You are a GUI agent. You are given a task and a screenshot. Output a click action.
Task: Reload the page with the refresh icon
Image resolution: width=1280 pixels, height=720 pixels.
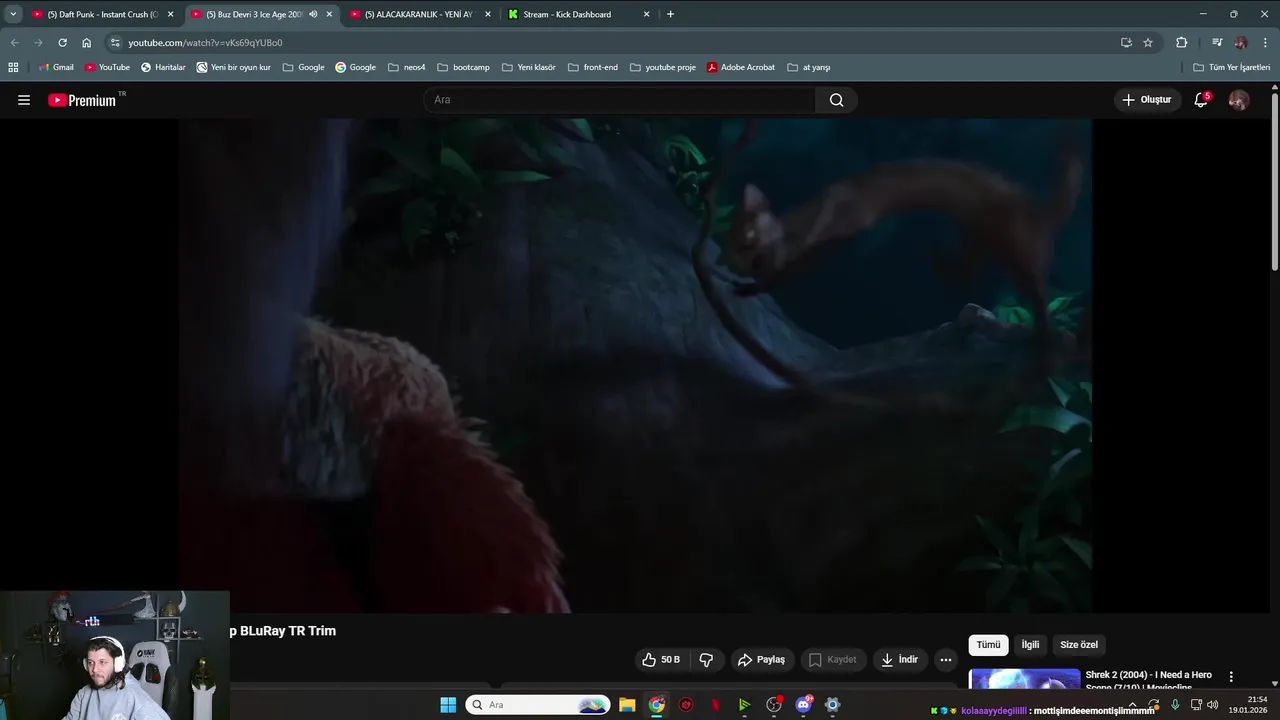pyautogui.click(x=62, y=43)
